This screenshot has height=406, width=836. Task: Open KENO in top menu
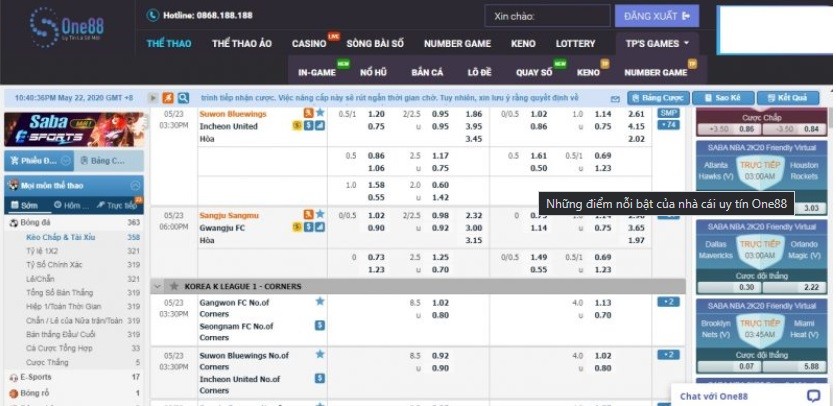523,44
